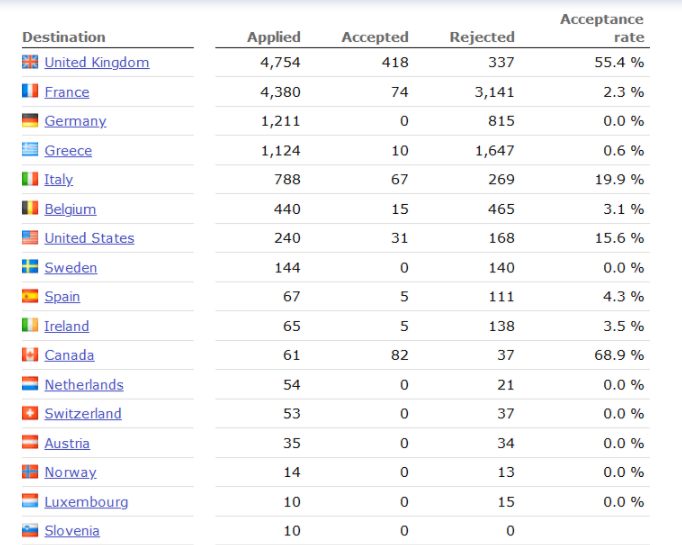The image size is (682, 545).
Task: Click the Greece flag icon
Action: point(30,150)
